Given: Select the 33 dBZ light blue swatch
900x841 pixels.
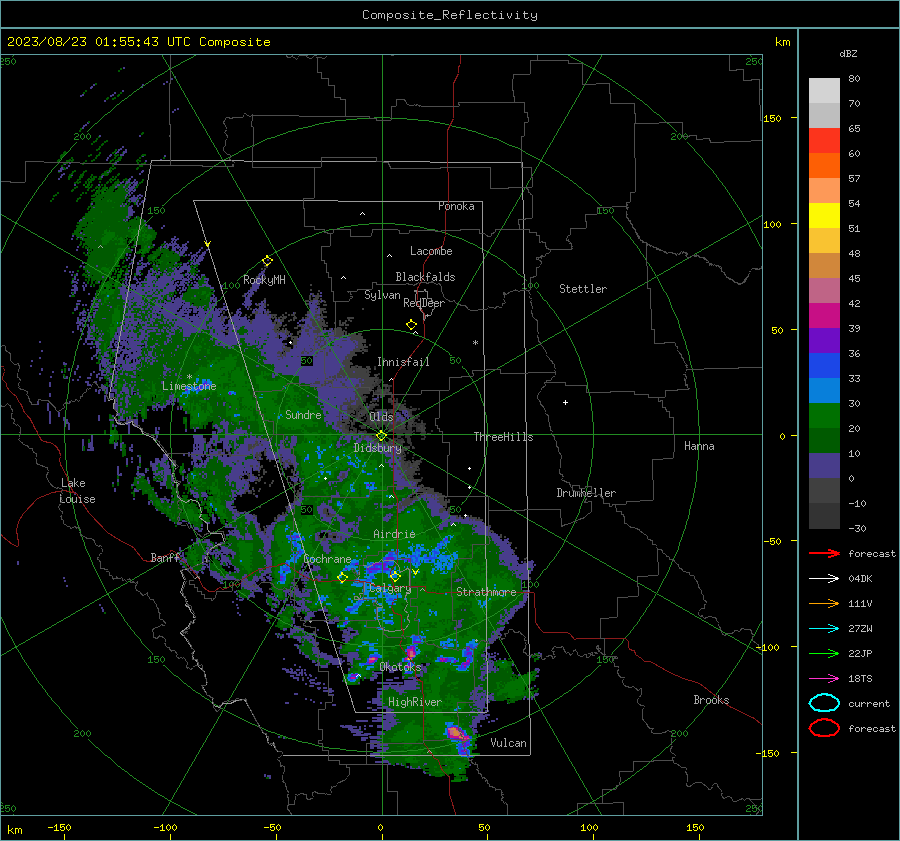Looking at the screenshot, I should point(824,390).
